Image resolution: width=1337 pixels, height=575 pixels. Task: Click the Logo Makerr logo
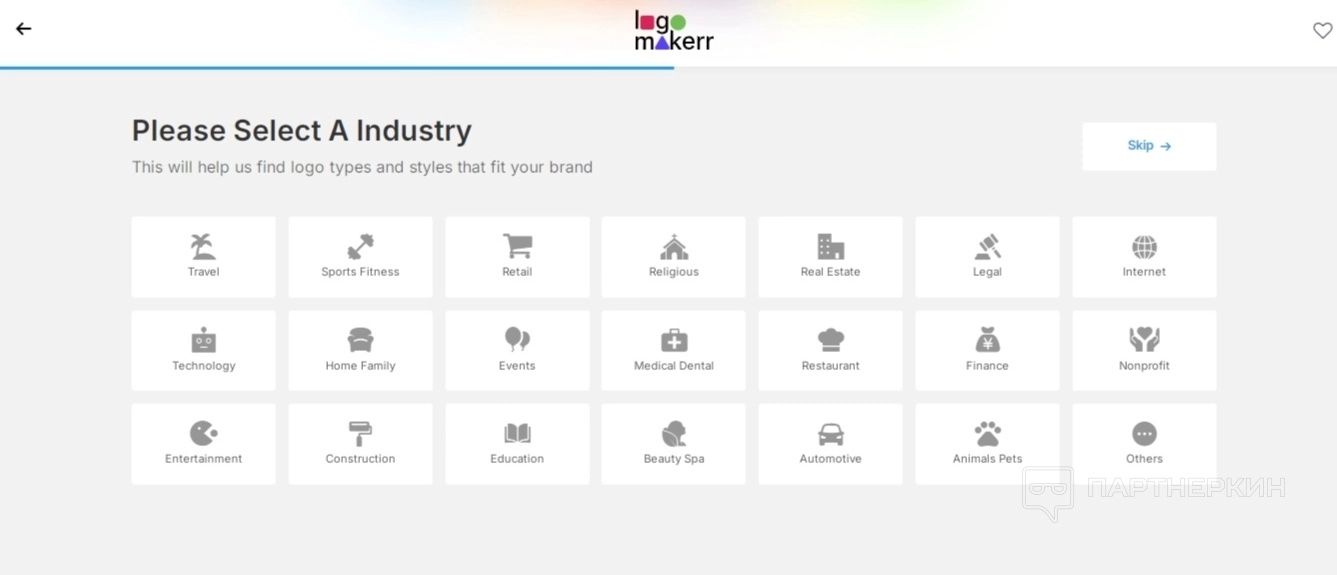point(674,31)
